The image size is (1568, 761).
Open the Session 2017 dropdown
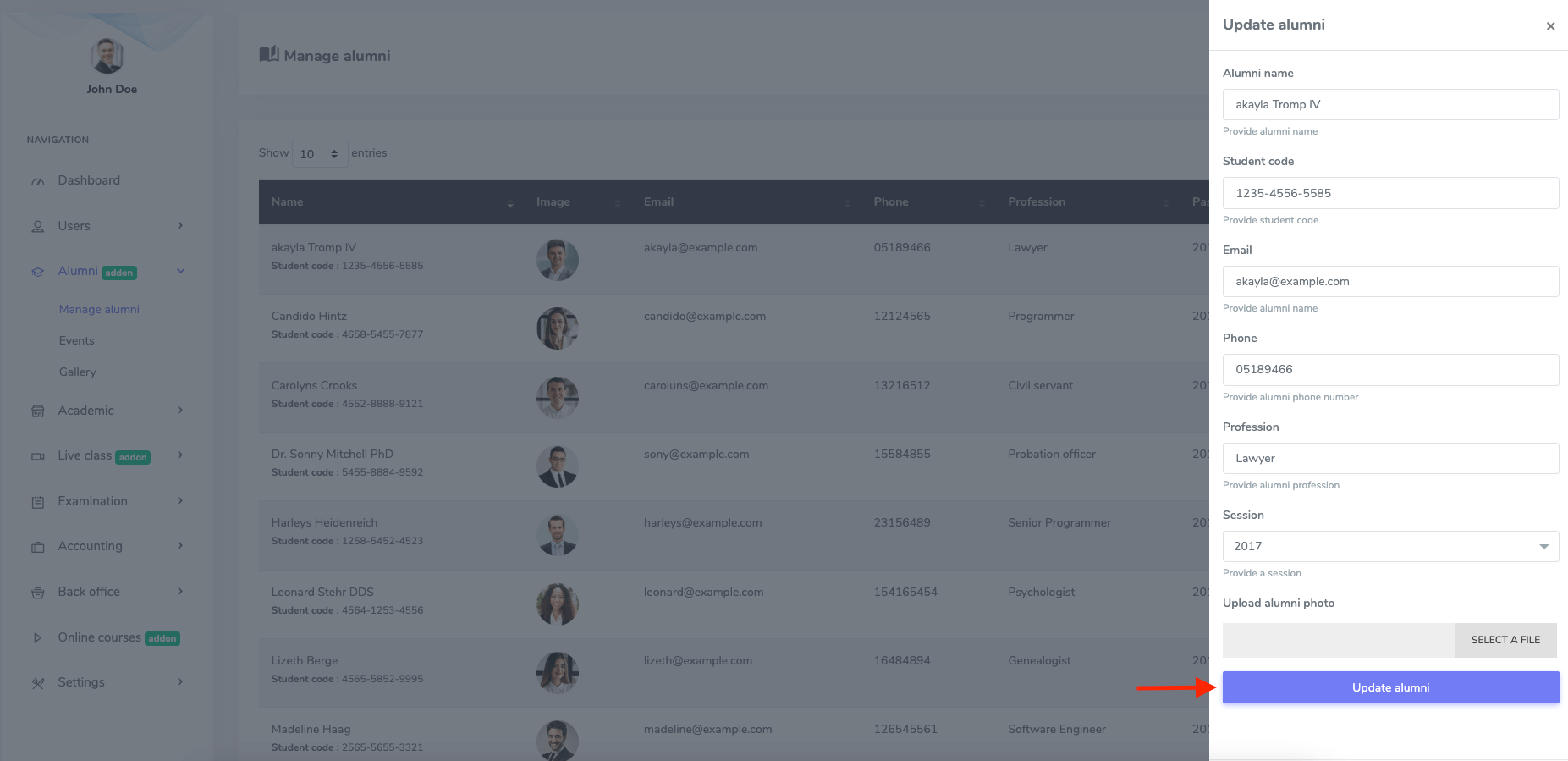tap(1389, 546)
